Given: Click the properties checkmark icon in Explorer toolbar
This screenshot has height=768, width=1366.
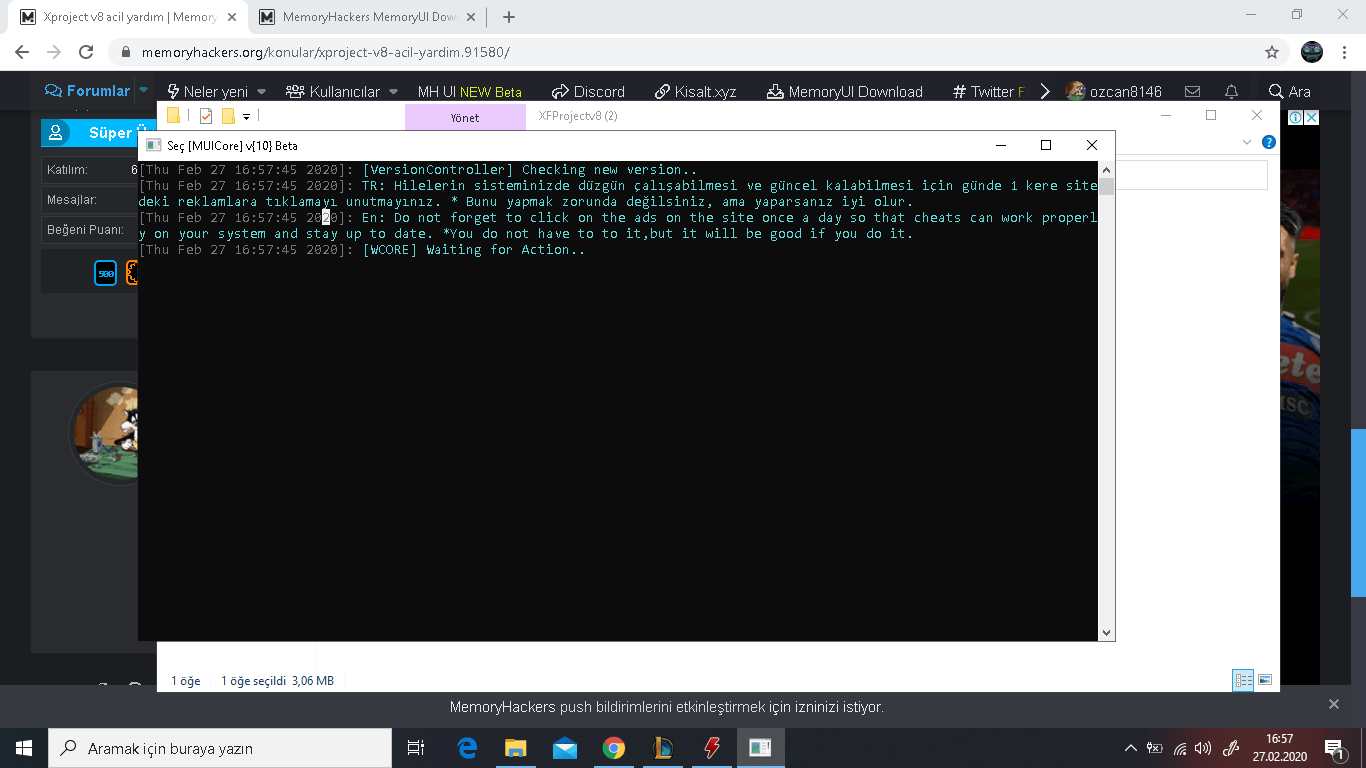Looking at the screenshot, I should click(x=206, y=116).
